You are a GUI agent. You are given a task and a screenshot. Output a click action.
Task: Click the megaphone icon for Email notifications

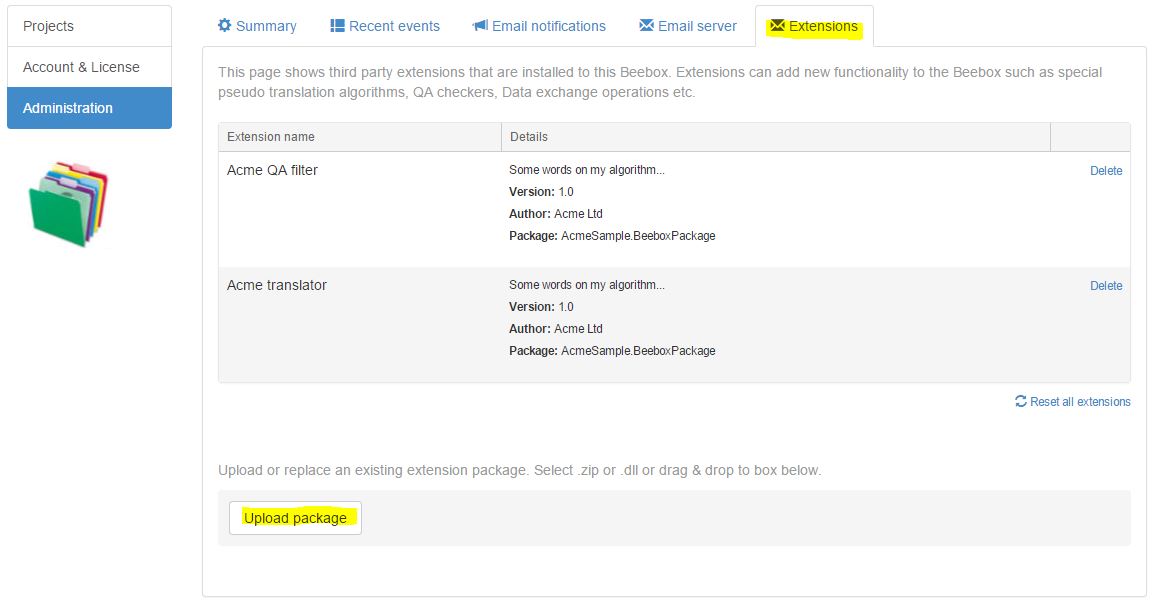pyautogui.click(x=480, y=26)
